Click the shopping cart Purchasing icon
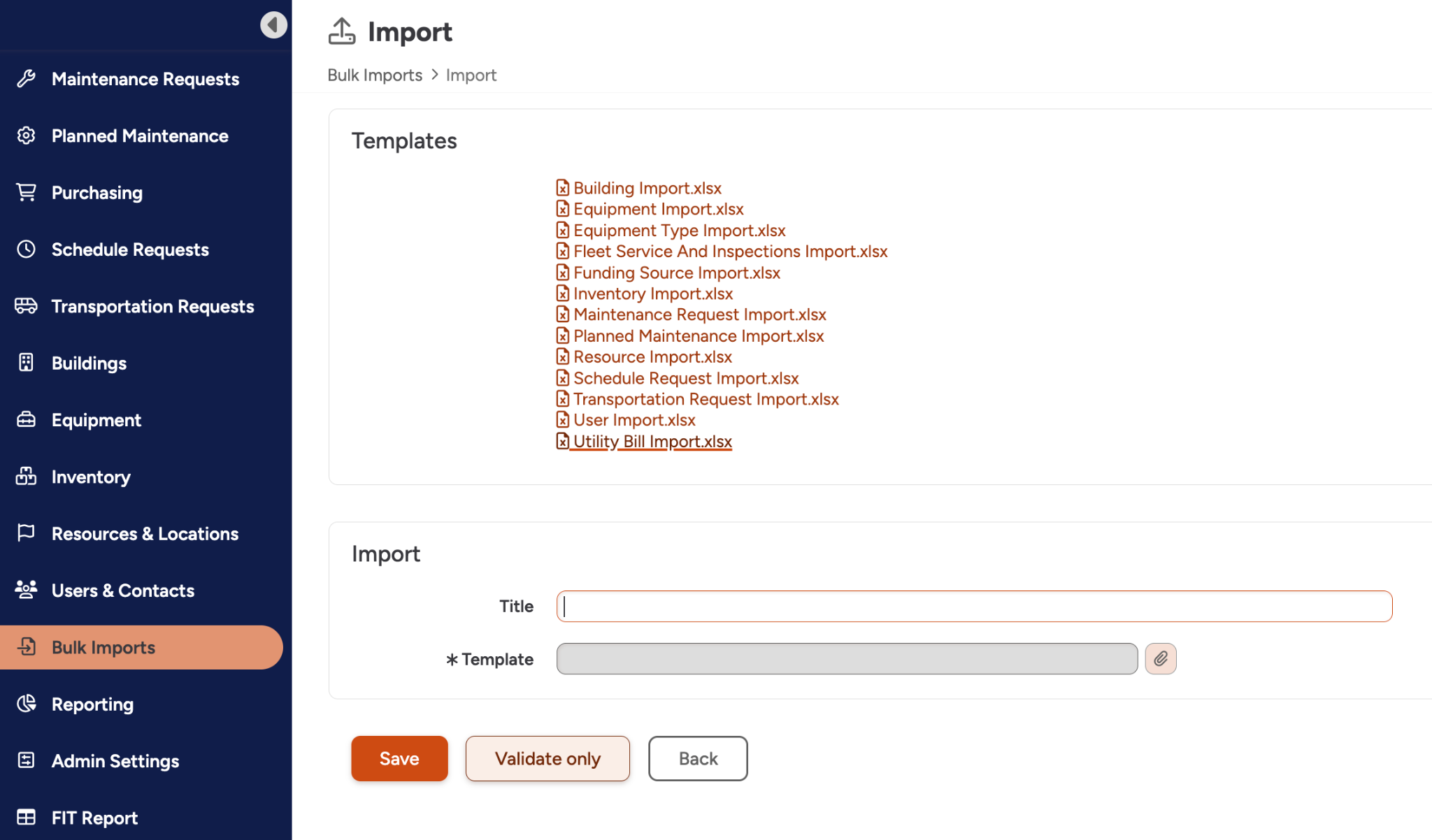The height and width of the screenshot is (840, 1432). coord(26,192)
